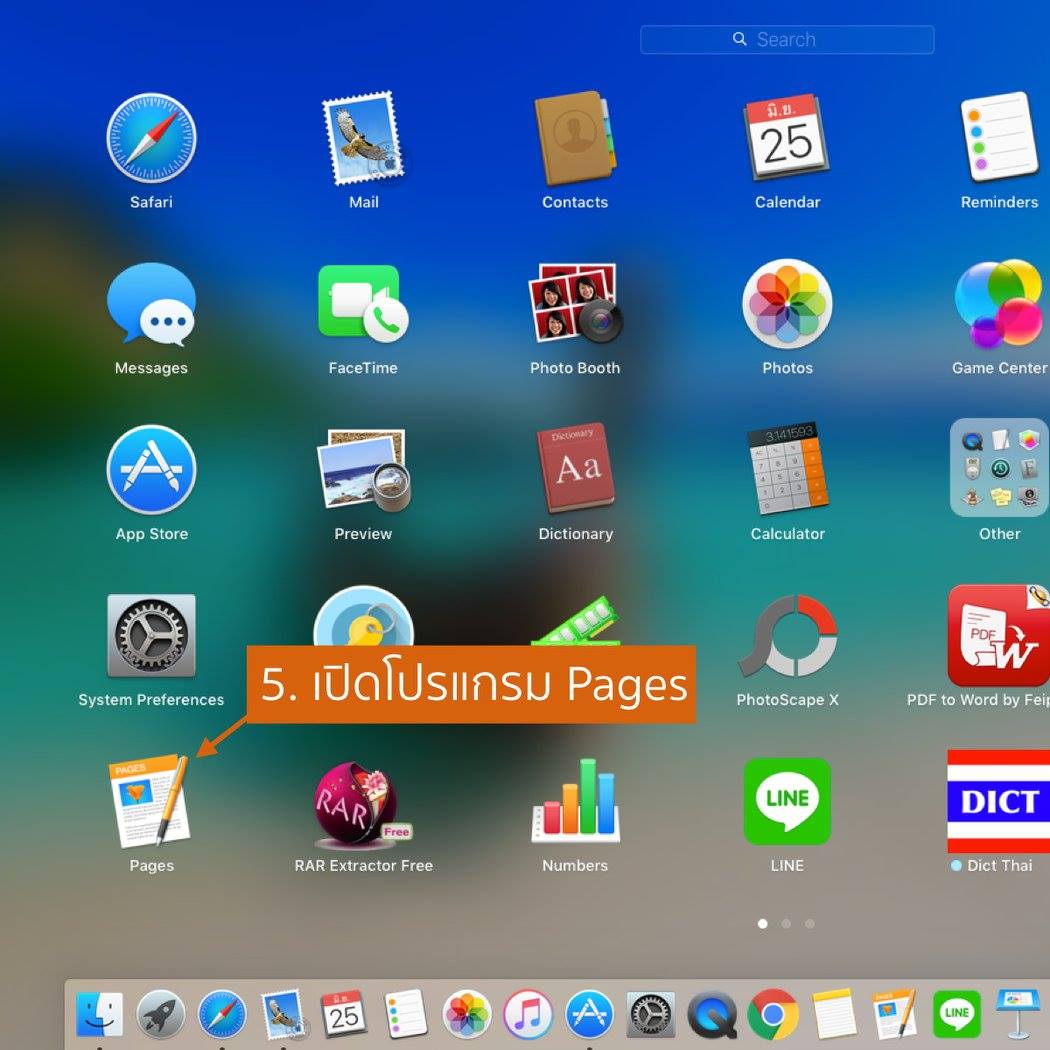Select the first Launchpad page dot
Viewport: 1050px width, 1050px height.
(762, 923)
